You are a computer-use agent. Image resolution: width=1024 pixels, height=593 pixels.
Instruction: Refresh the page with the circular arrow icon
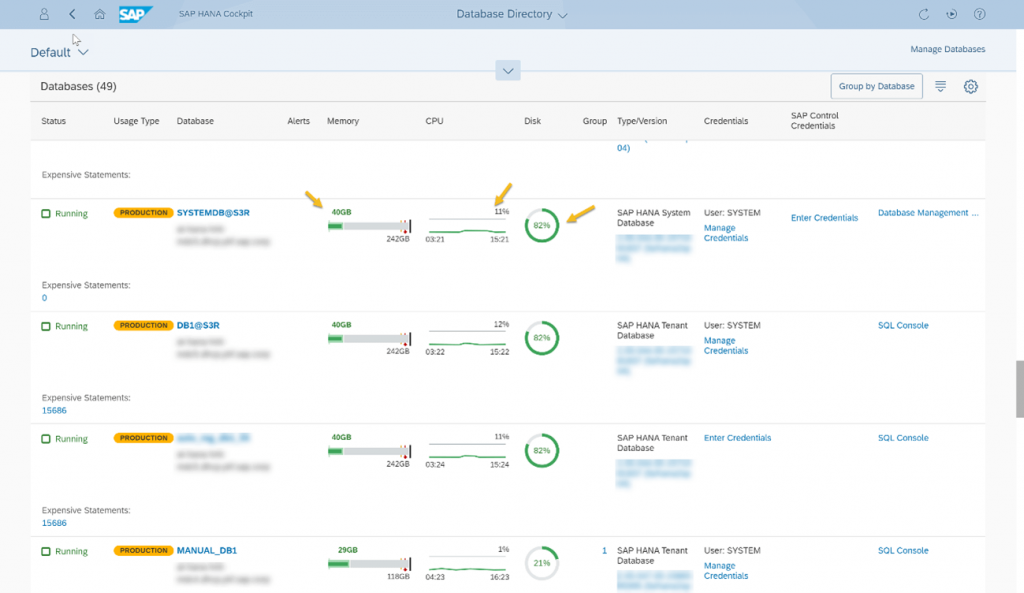923,14
